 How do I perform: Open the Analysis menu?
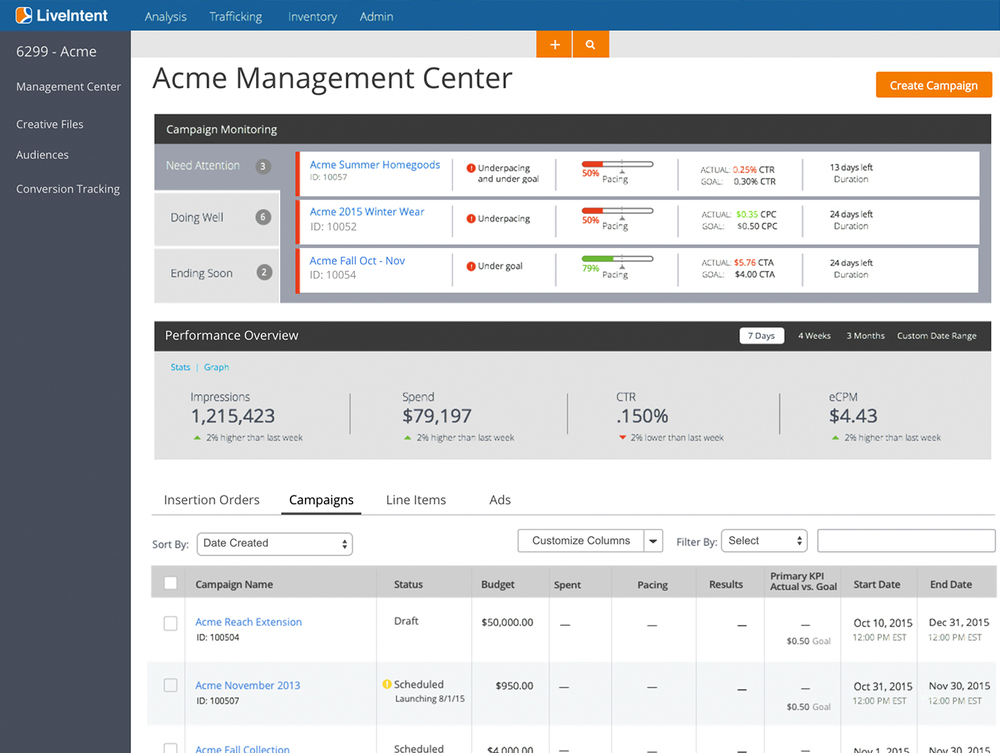tap(165, 17)
